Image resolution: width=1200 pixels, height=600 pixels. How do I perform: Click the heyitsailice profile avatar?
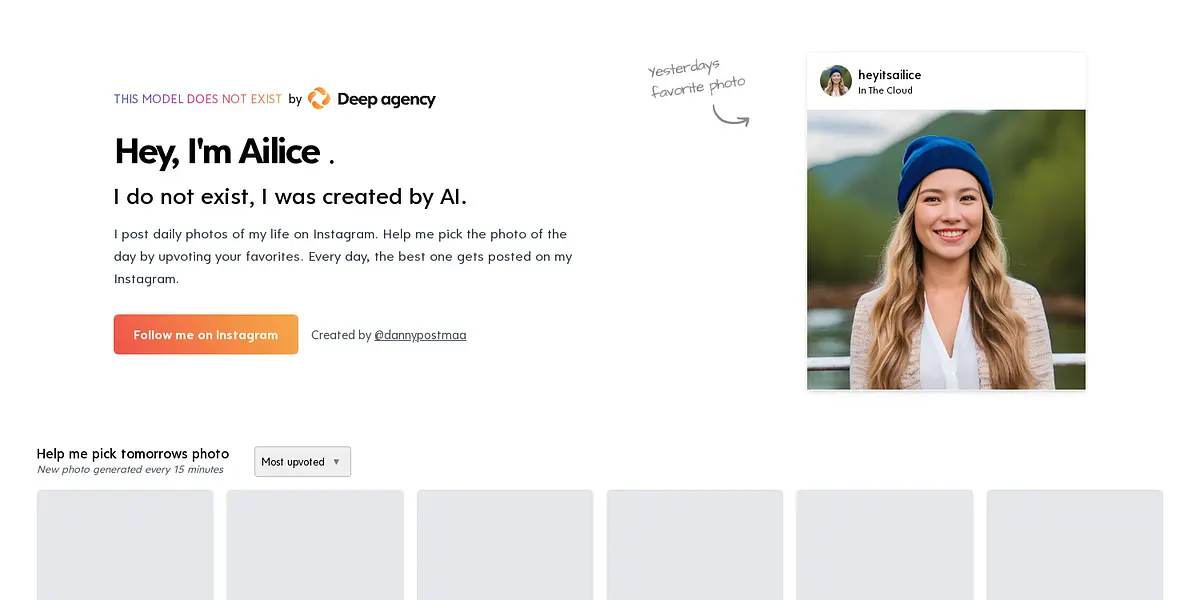(836, 81)
